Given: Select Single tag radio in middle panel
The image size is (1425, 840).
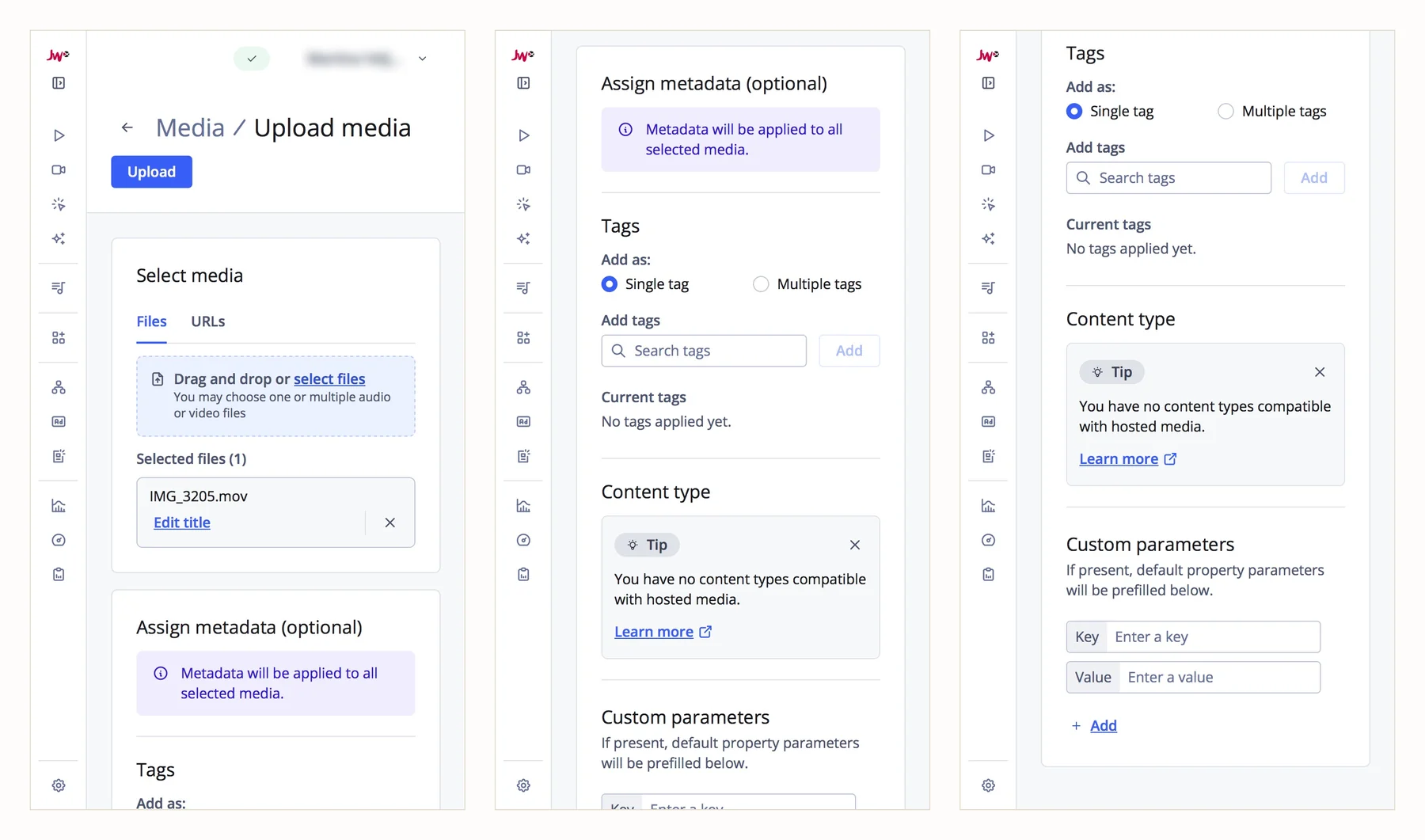Looking at the screenshot, I should [x=609, y=284].
